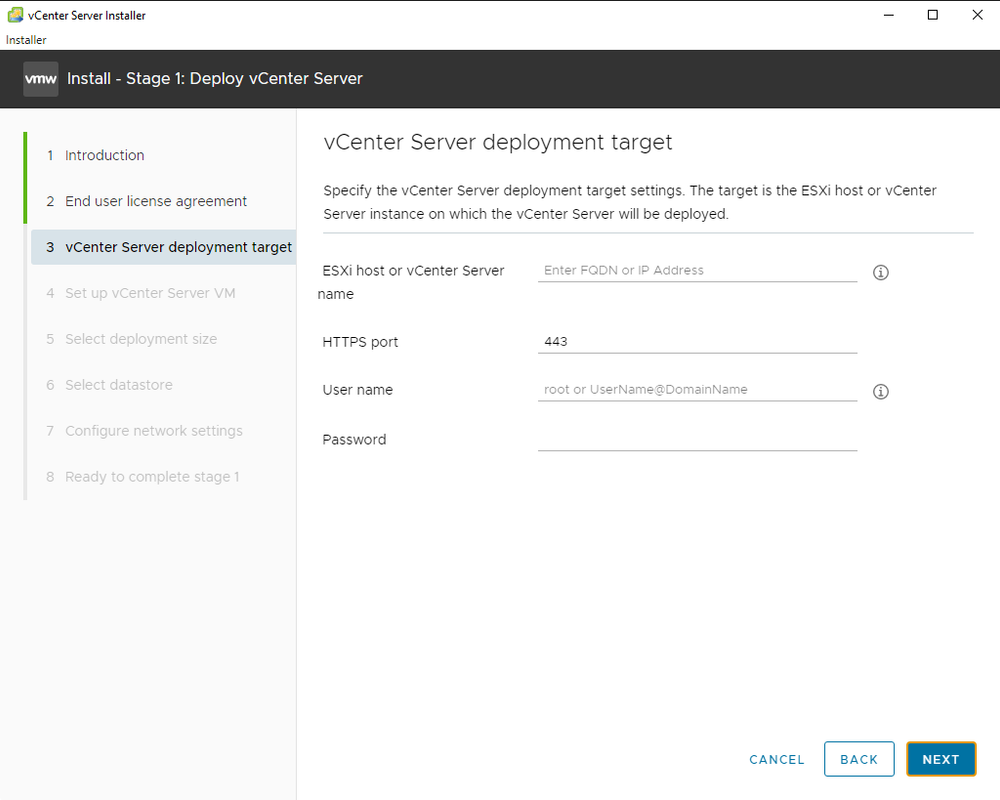The height and width of the screenshot is (800, 1000).
Task: Open the Installer menu
Action: point(26,40)
